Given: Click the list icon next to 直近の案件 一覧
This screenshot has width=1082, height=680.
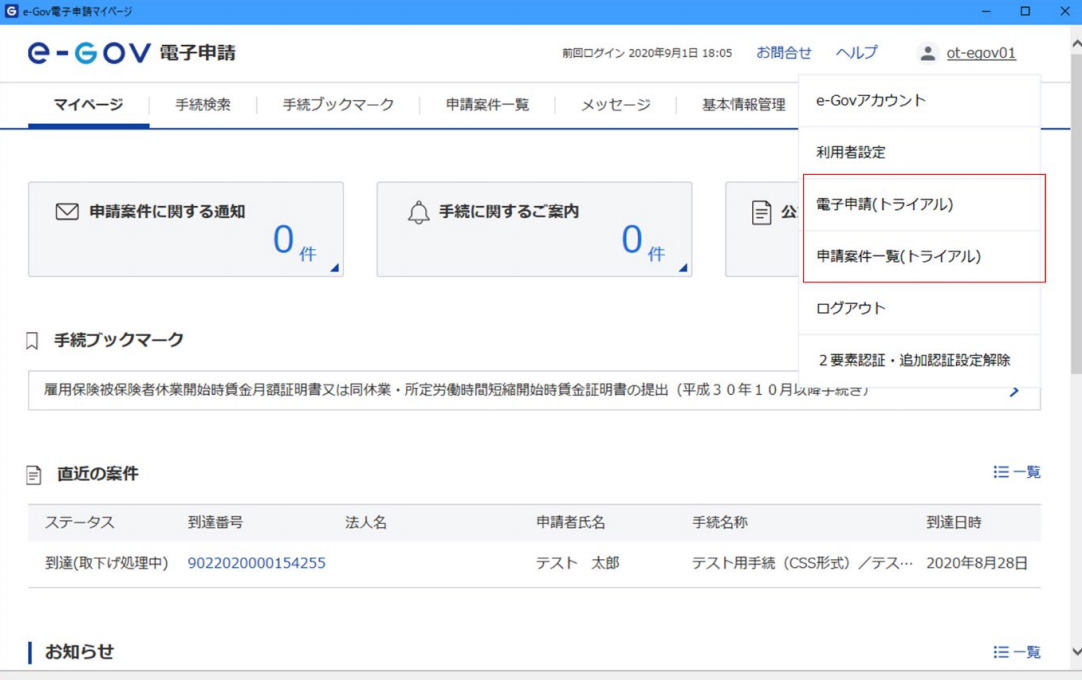Looking at the screenshot, I should click(1001, 472).
